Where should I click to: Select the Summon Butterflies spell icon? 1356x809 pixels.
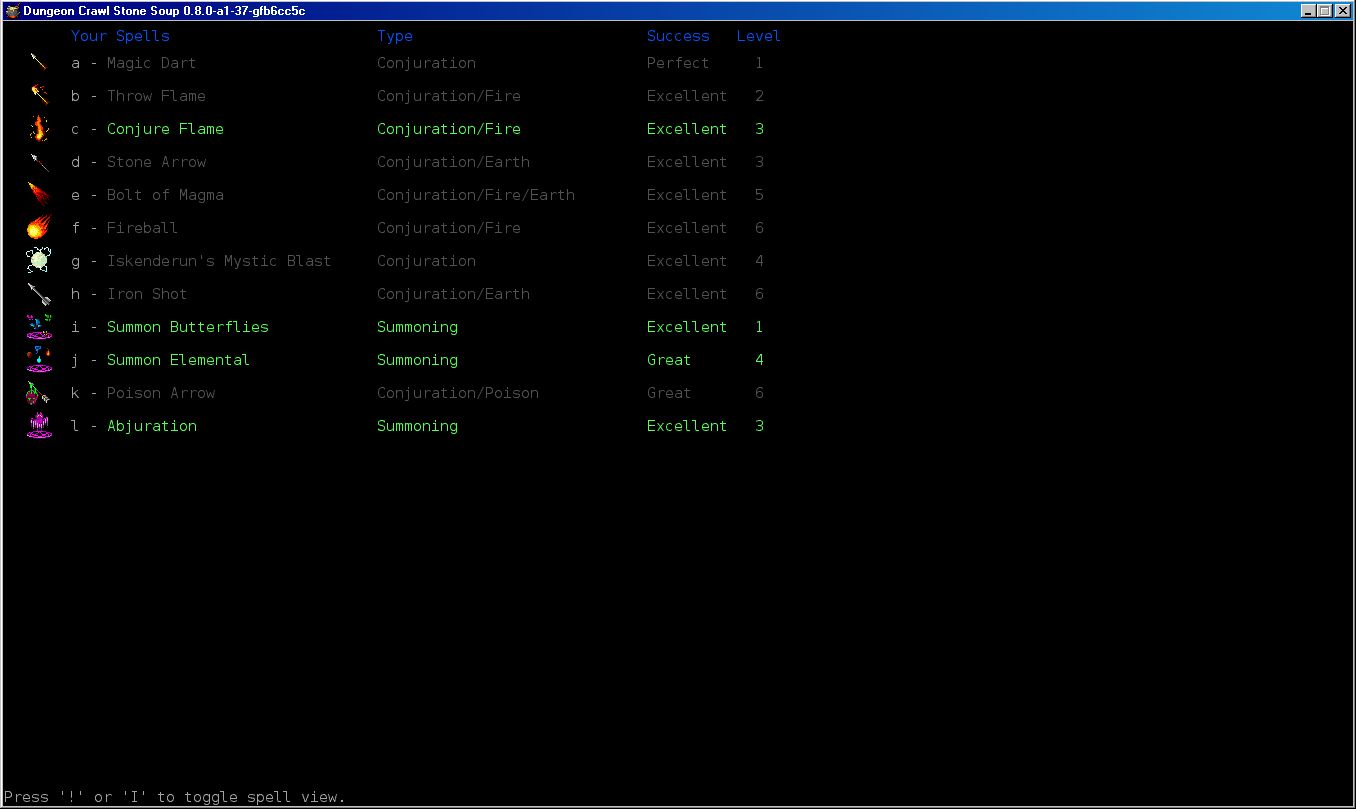(39, 326)
